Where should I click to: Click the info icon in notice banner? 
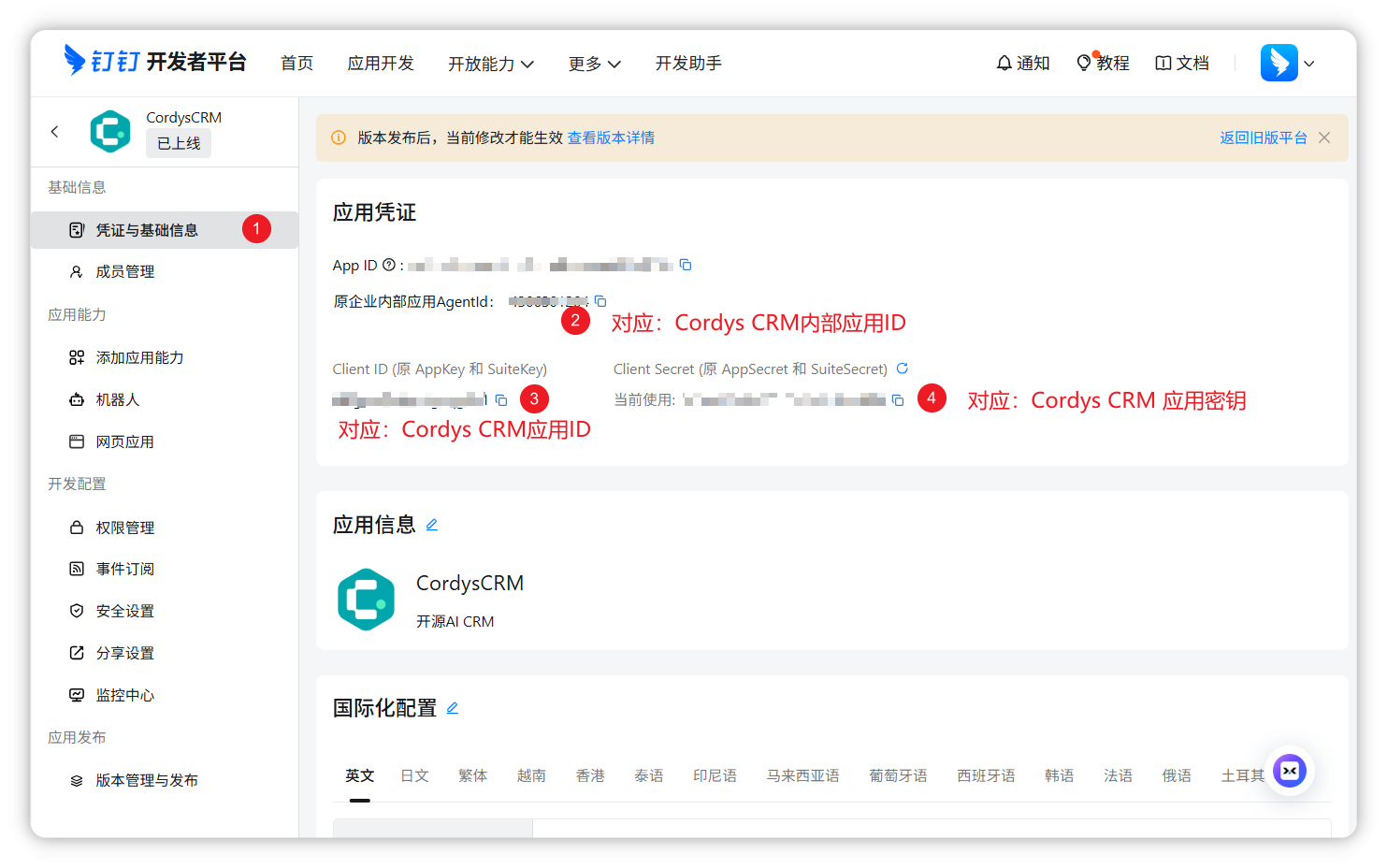click(x=339, y=137)
